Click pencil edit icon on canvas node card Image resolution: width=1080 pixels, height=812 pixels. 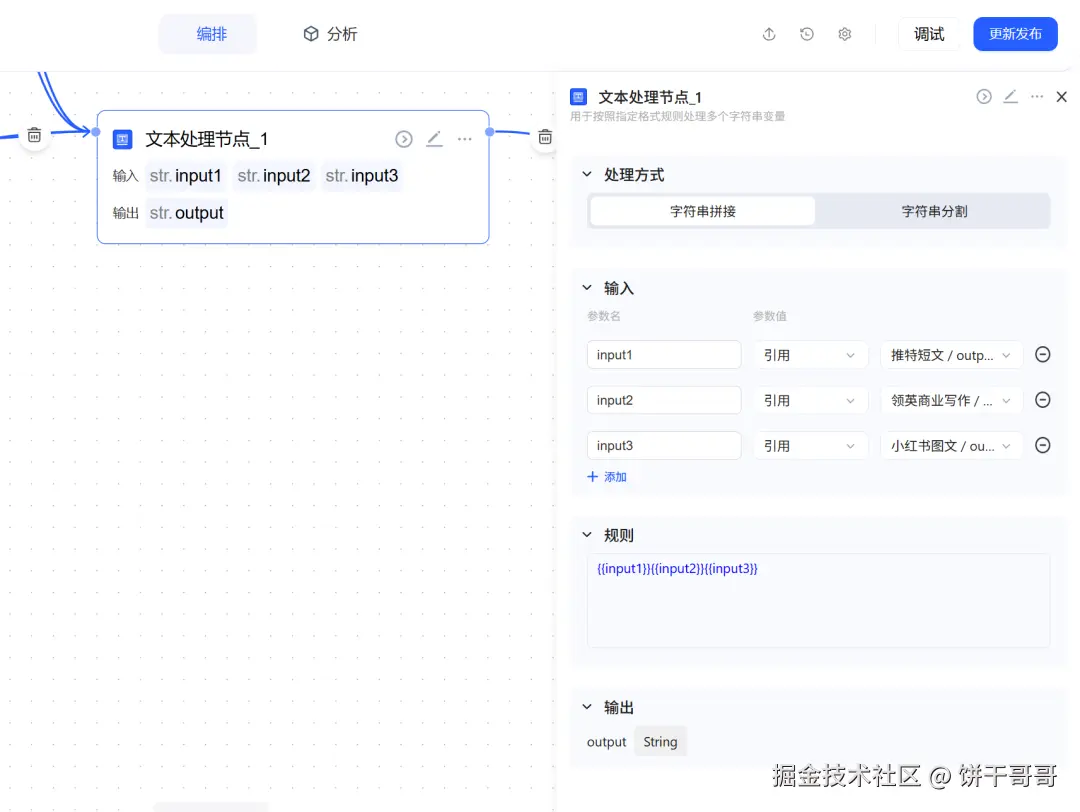pyautogui.click(x=434, y=139)
